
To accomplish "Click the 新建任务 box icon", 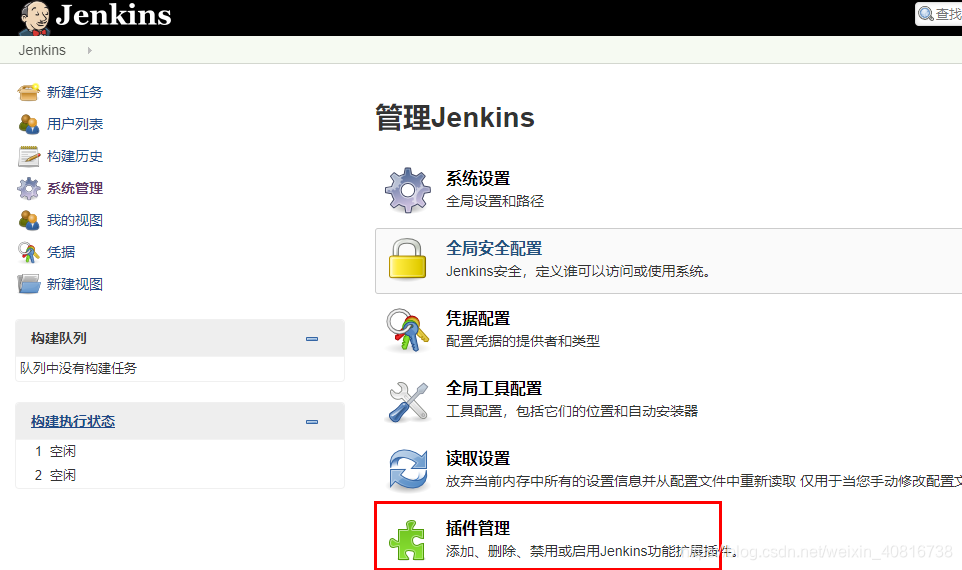I will [28, 92].
